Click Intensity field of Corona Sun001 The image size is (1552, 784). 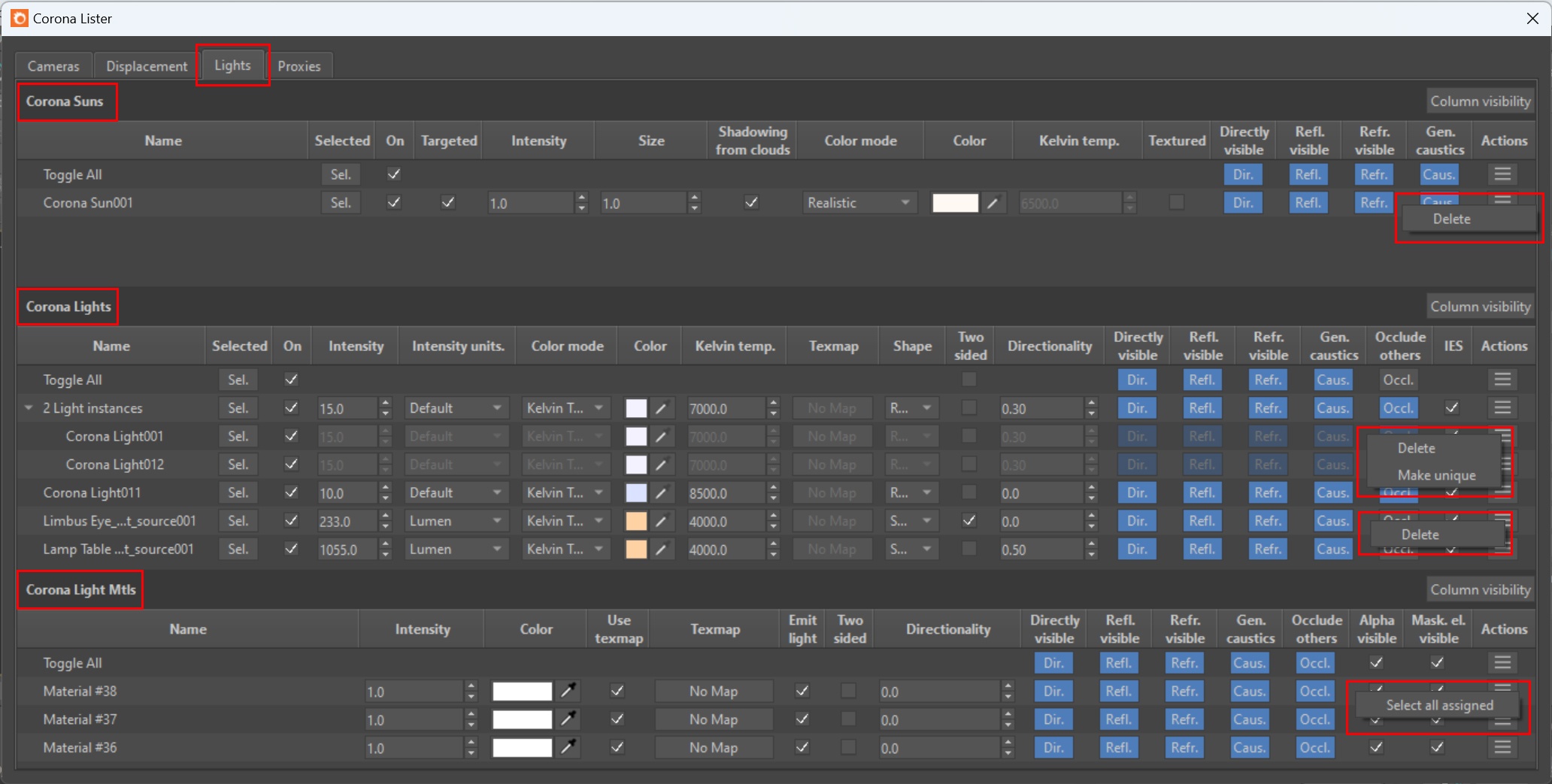pyautogui.click(x=531, y=203)
